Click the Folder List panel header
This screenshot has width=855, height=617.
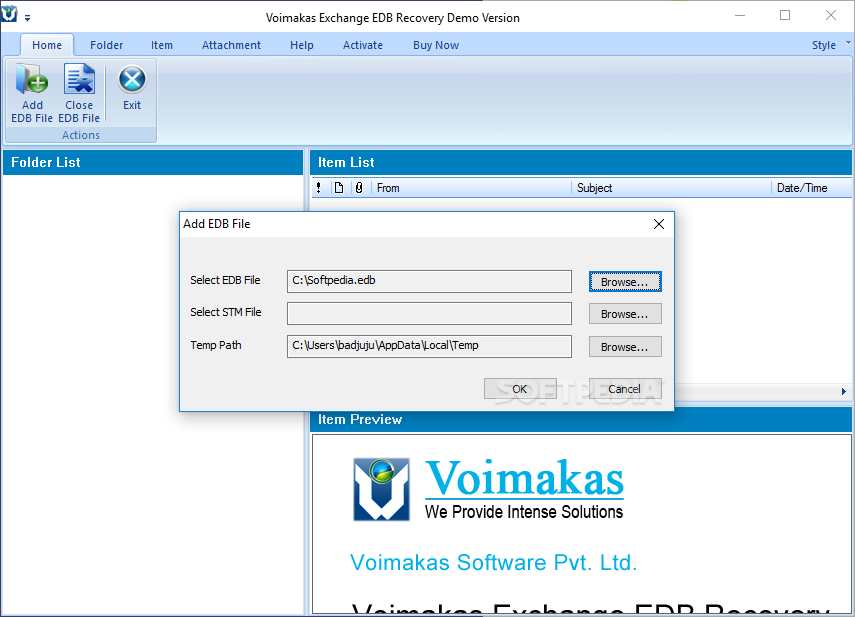(x=153, y=162)
